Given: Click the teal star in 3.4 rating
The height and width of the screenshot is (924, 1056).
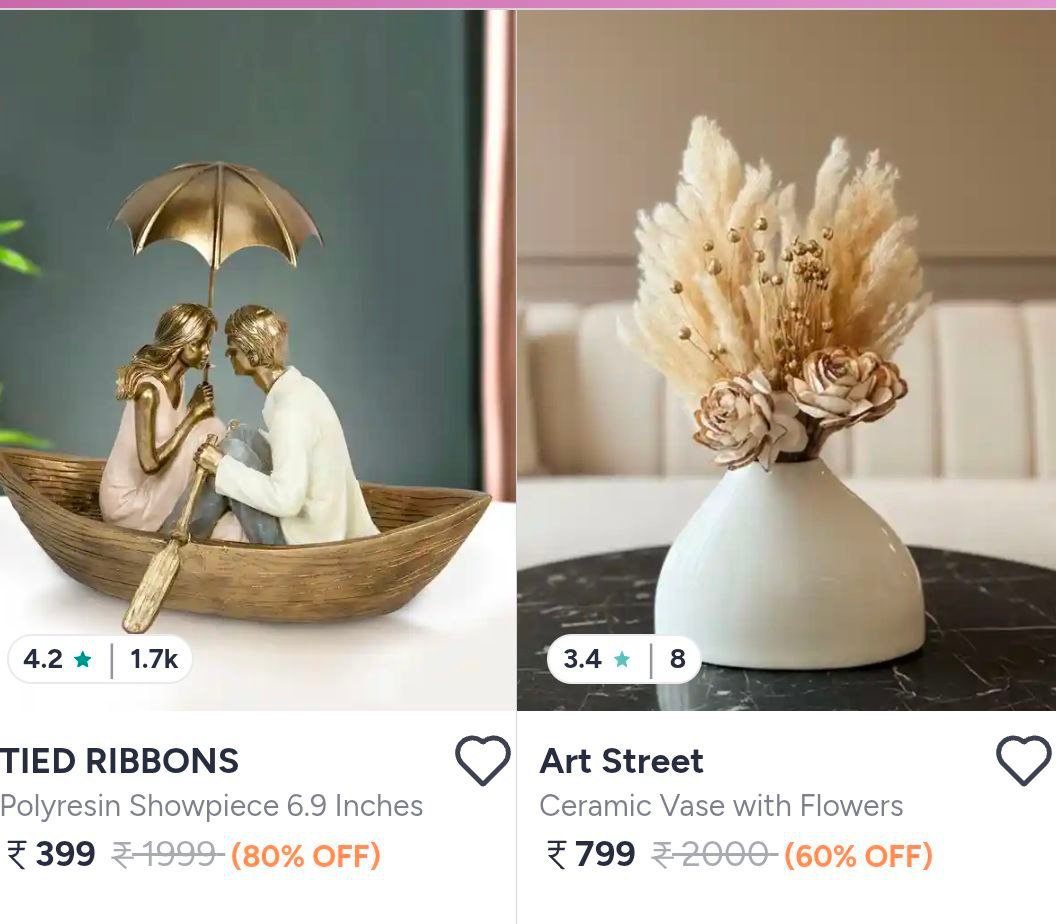Looking at the screenshot, I should (622, 659).
